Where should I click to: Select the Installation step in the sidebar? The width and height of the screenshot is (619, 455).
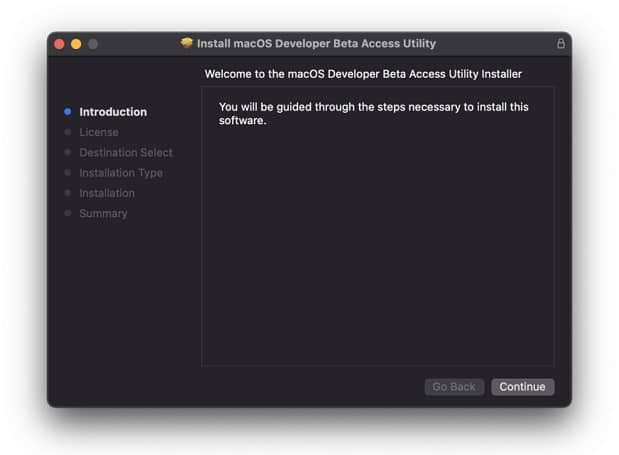(x=107, y=193)
